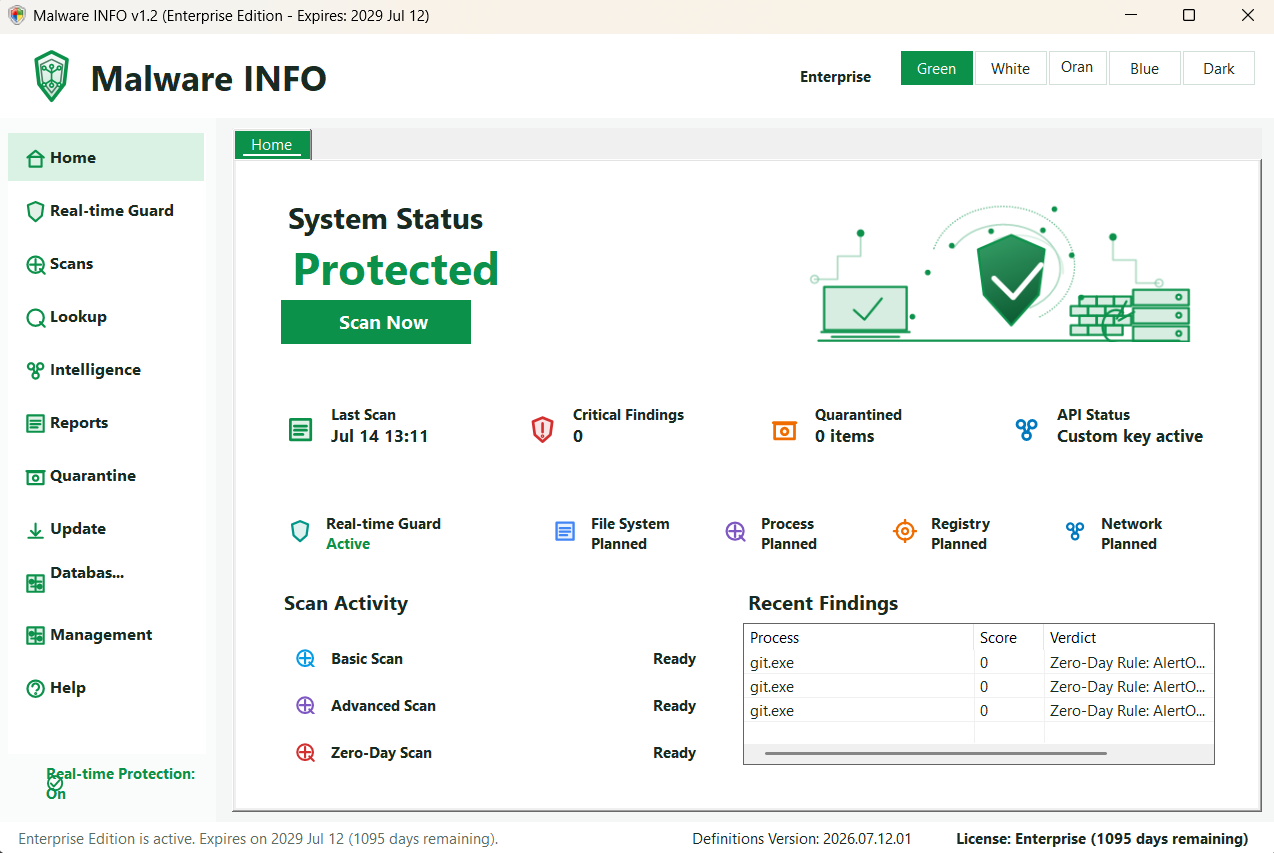Start scan with Scan Now button
This screenshot has height=853, width=1274.
pyautogui.click(x=376, y=322)
